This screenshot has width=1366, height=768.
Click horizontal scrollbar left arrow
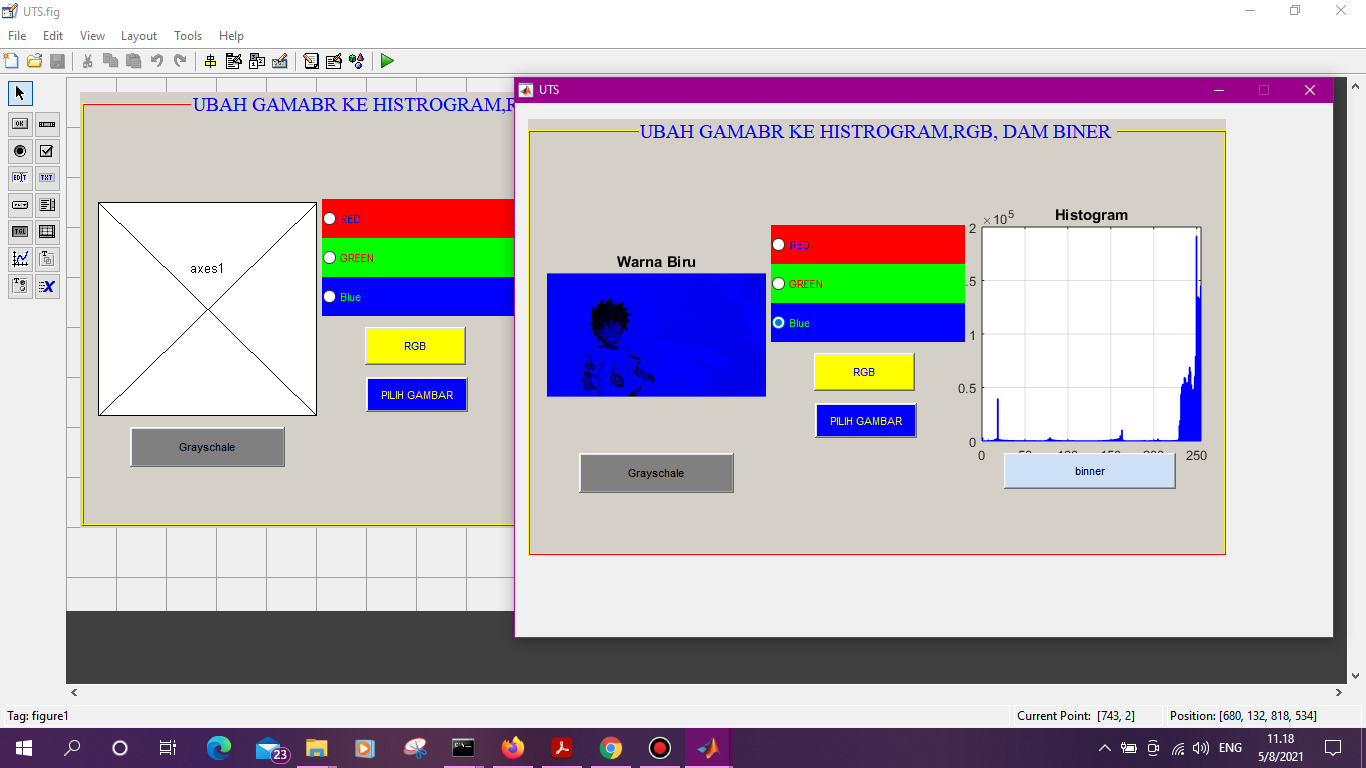pyautogui.click(x=73, y=692)
